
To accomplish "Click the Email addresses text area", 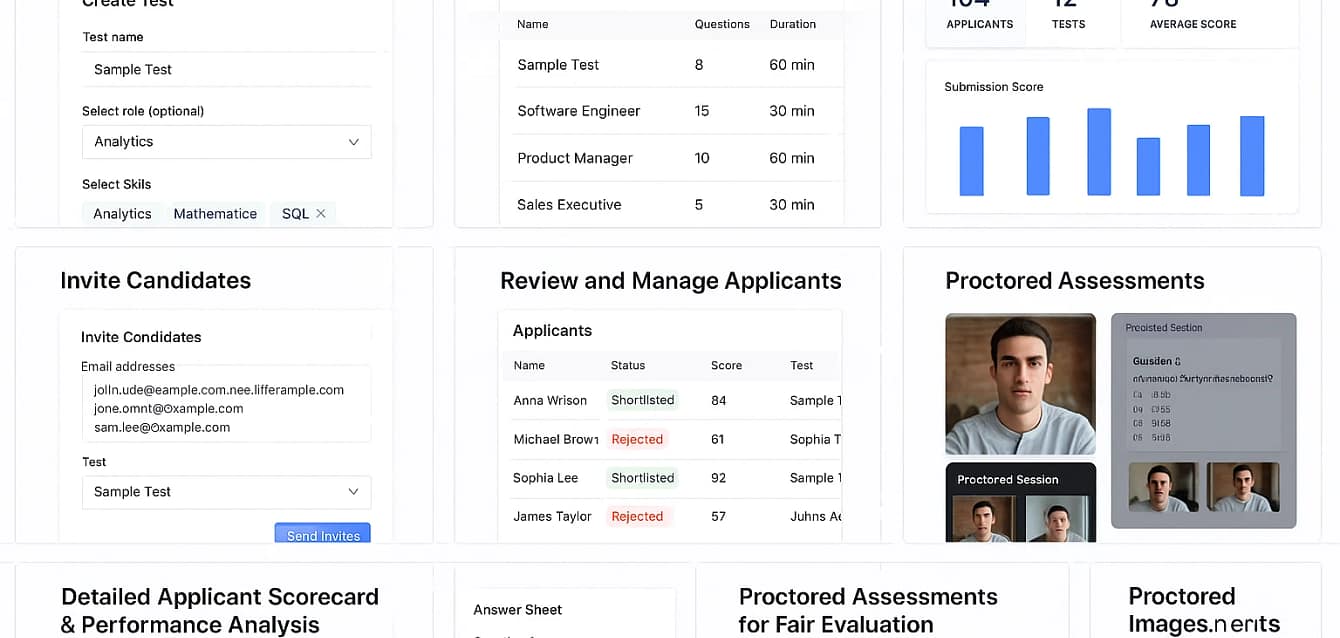I will point(226,404).
